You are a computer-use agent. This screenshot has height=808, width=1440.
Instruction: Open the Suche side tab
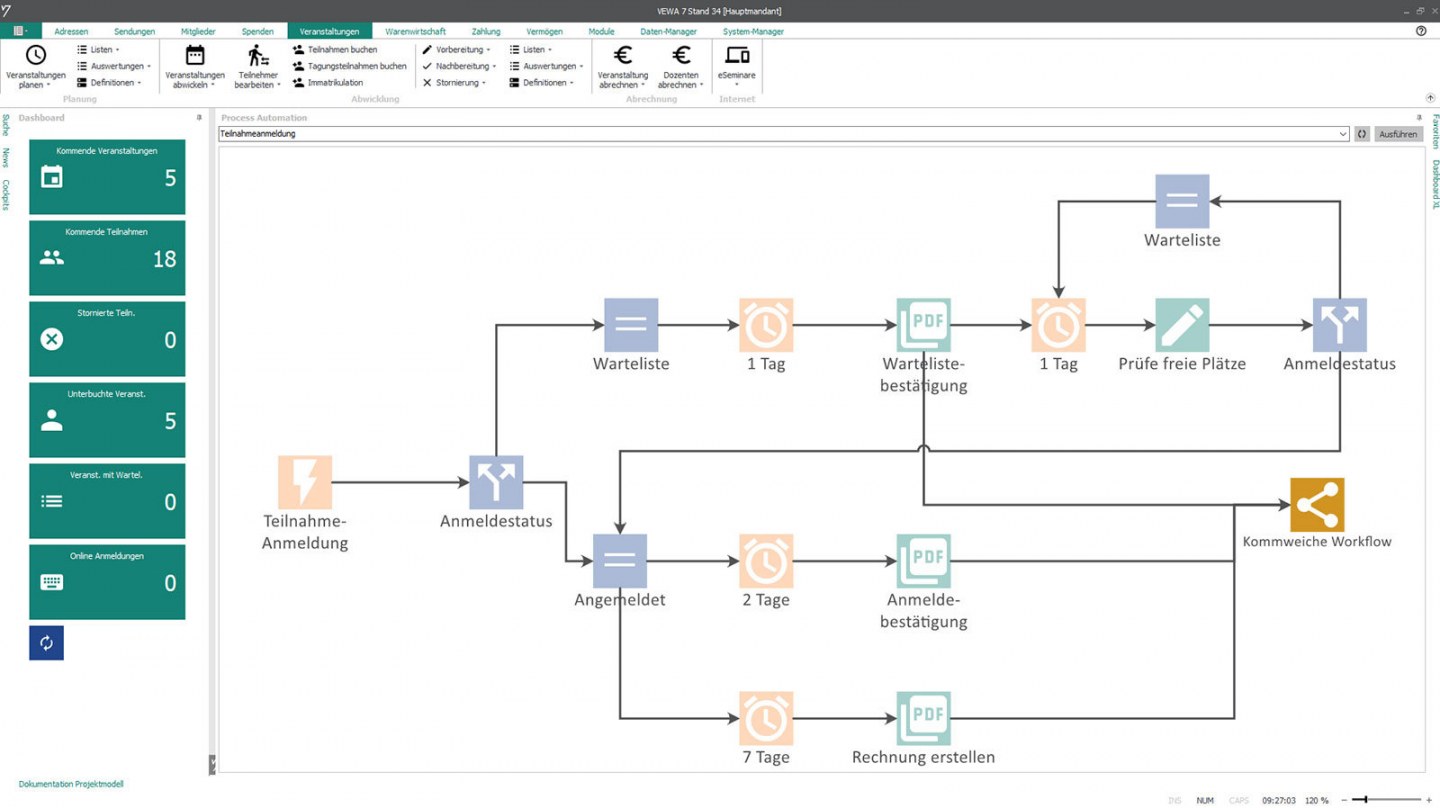[x=6, y=124]
